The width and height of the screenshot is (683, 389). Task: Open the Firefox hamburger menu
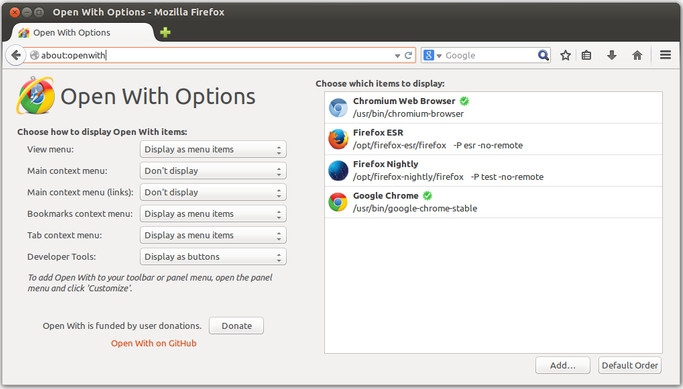[x=665, y=55]
